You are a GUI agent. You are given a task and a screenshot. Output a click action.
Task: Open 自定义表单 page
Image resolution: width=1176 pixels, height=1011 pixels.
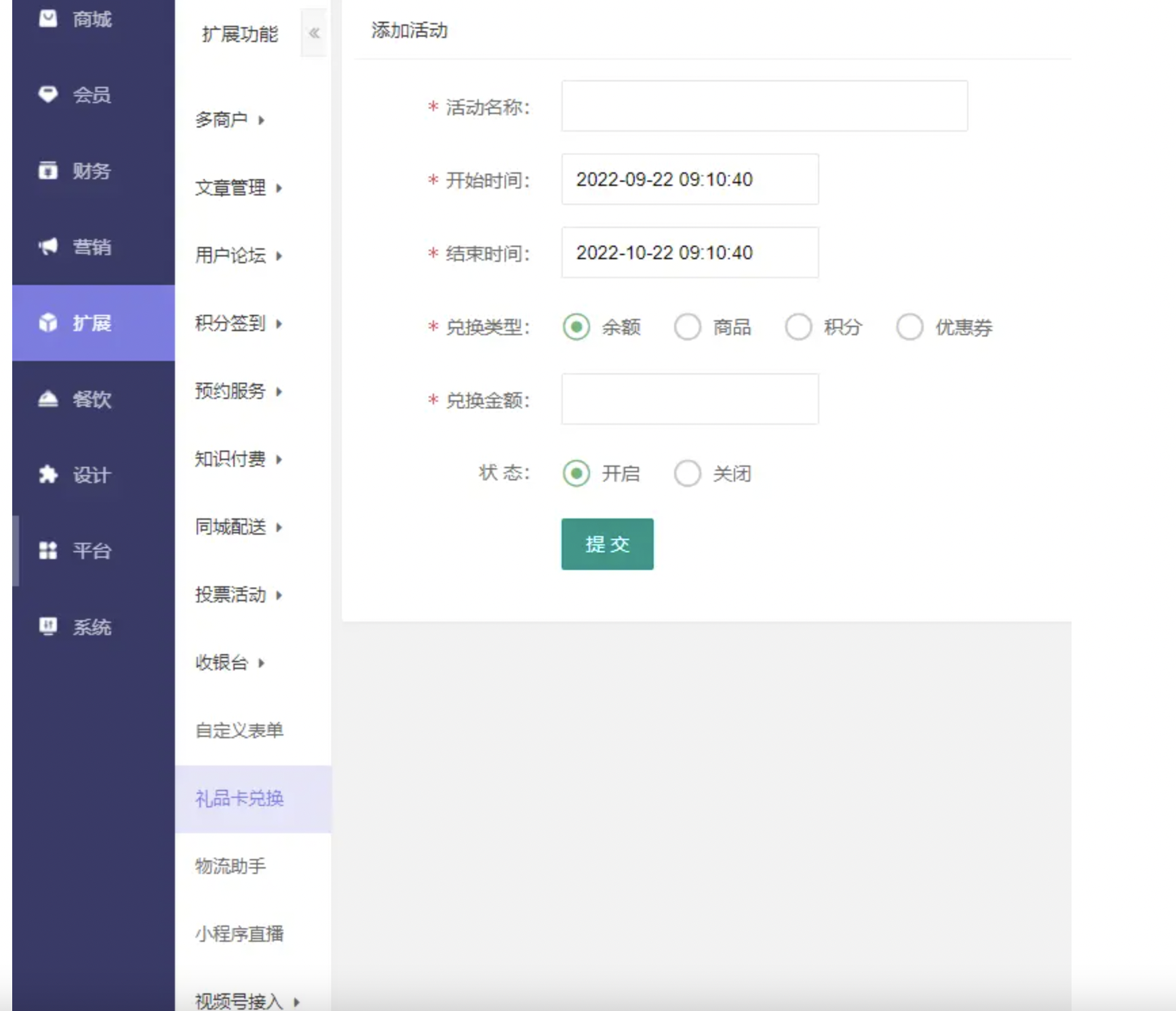(x=239, y=731)
